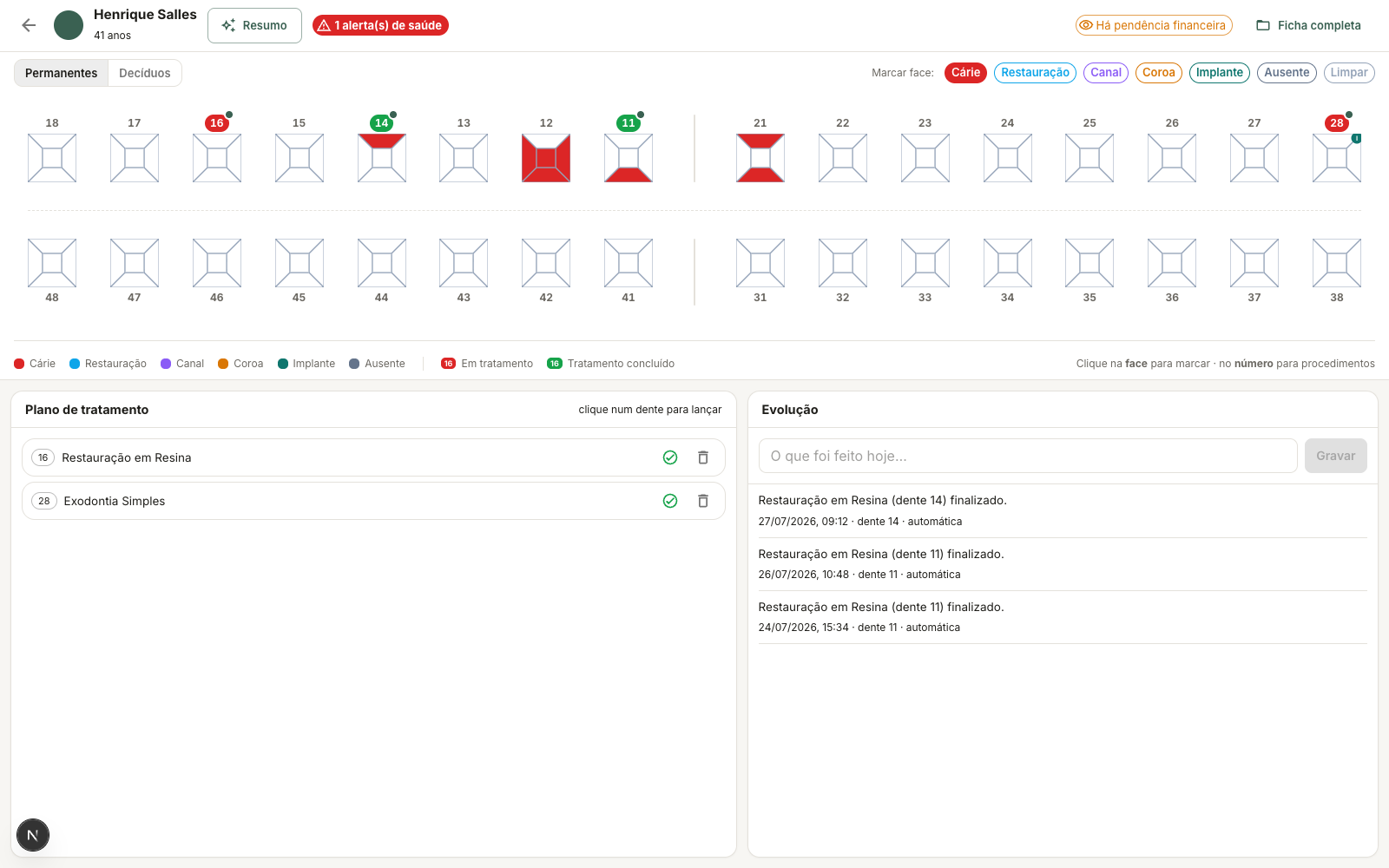1389x868 pixels.
Task: Select the Cárie face marker
Action: [x=965, y=73]
